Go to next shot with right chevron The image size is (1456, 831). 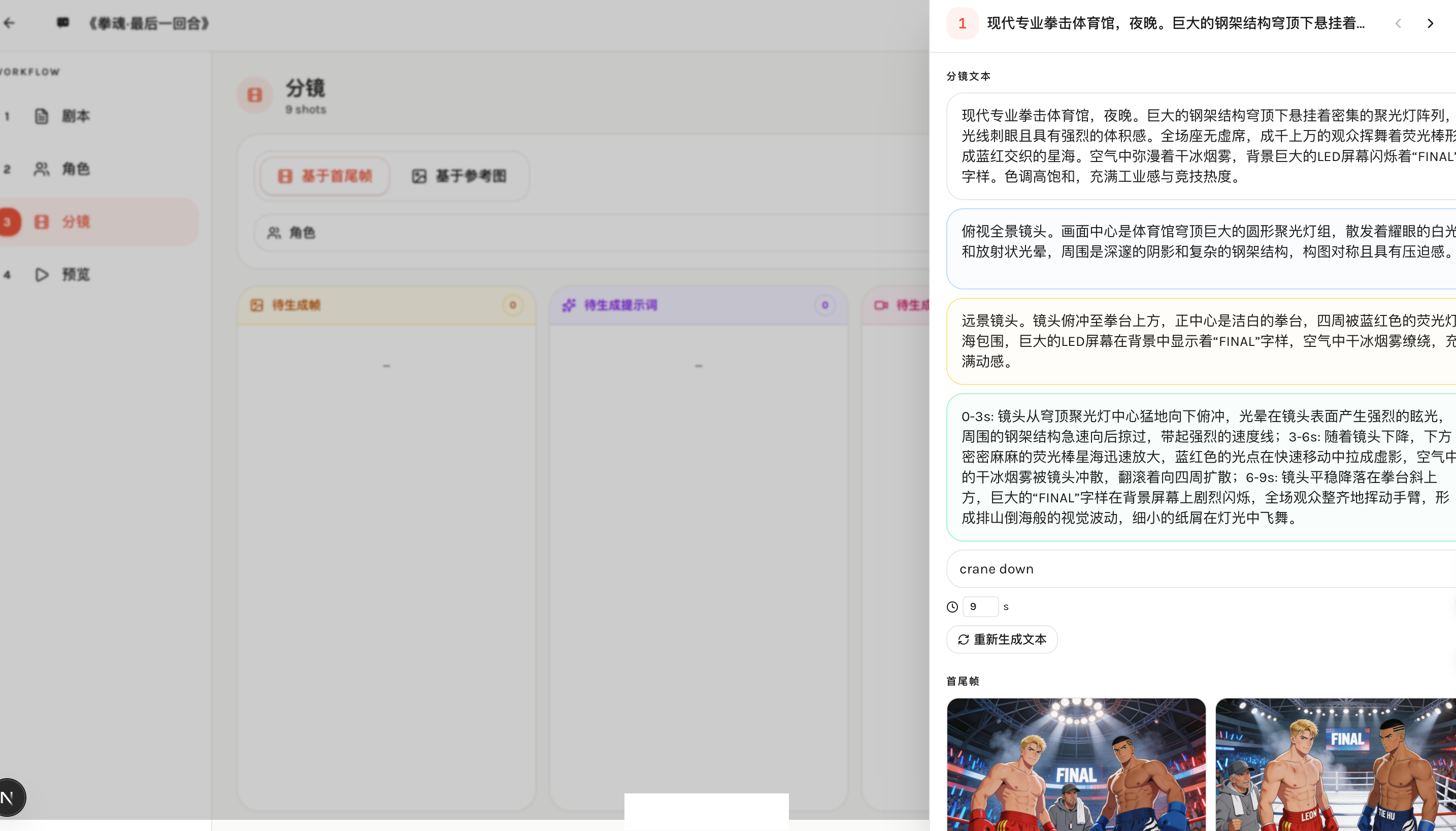1430,23
